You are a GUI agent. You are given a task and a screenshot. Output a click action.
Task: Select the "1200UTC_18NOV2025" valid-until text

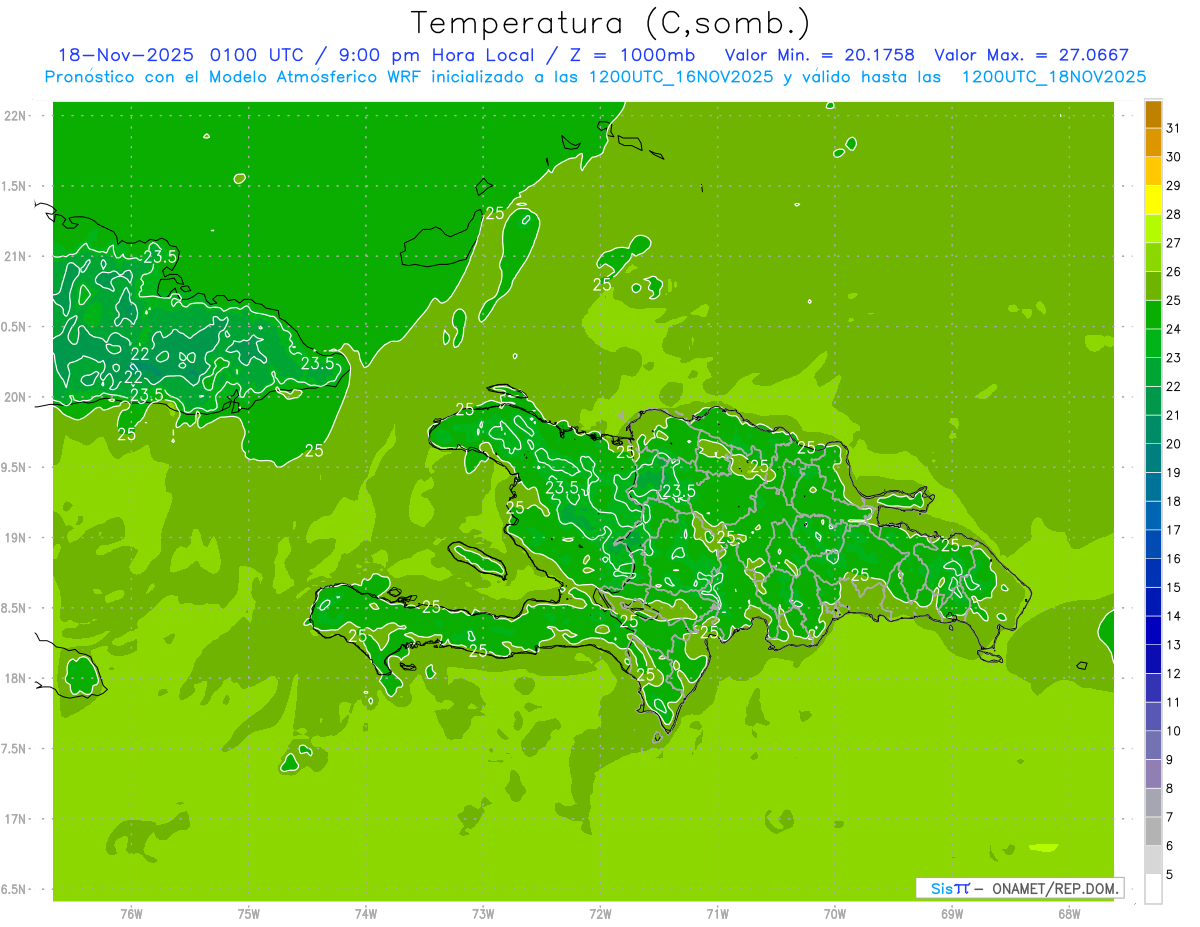pos(1053,77)
